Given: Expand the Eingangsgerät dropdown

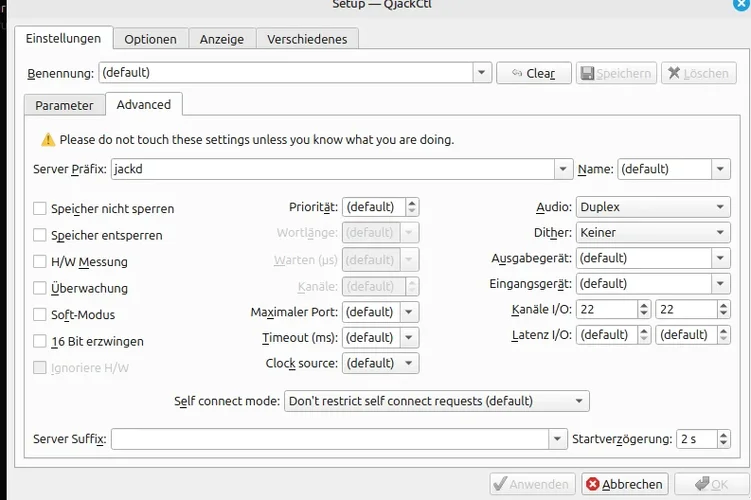Looking at the screenshot, I should (720, 284).
